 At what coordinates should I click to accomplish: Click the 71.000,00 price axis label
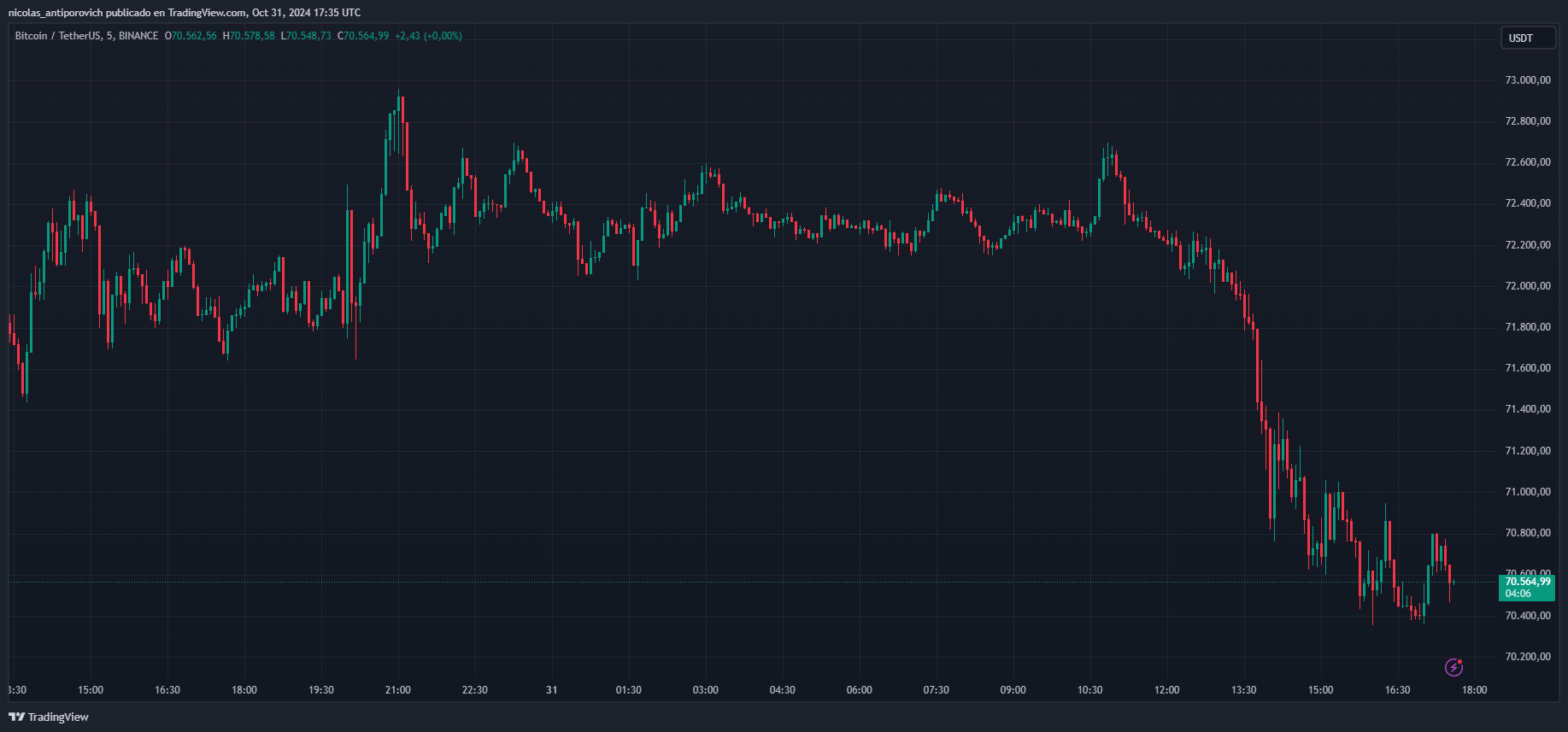[x=1528, y=492]
